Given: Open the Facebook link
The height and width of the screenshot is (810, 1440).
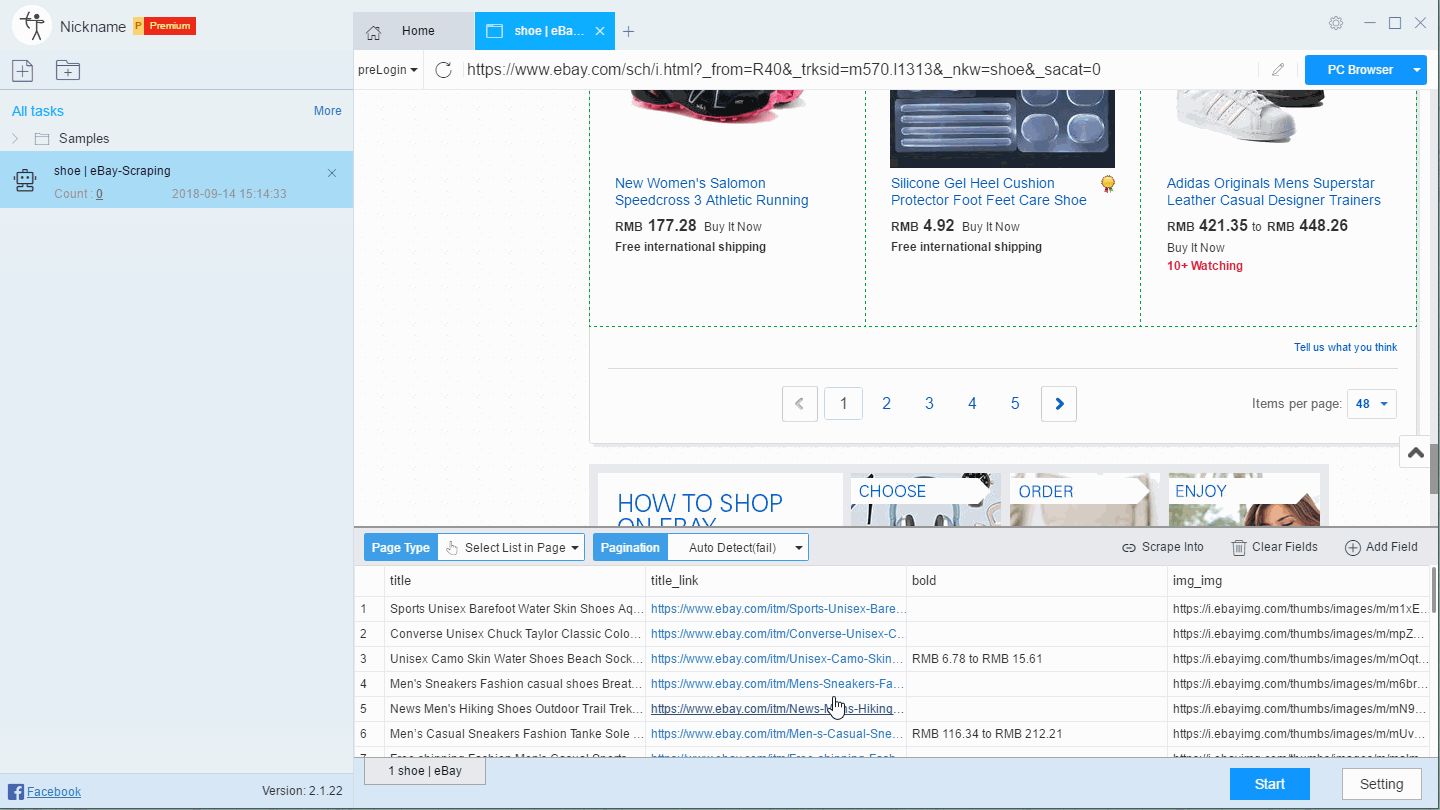Looking at the screenshot, I should tap(54, 791).
